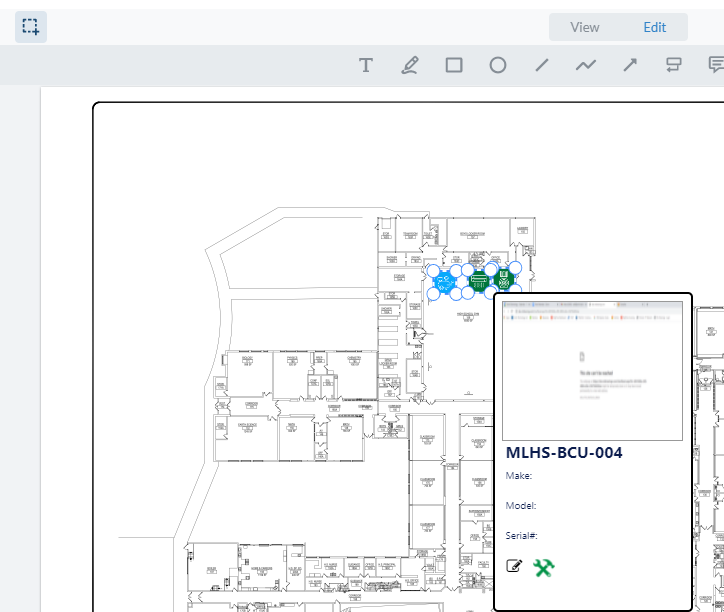Pick the Arrow annotation tool

[x=630, y=65]
